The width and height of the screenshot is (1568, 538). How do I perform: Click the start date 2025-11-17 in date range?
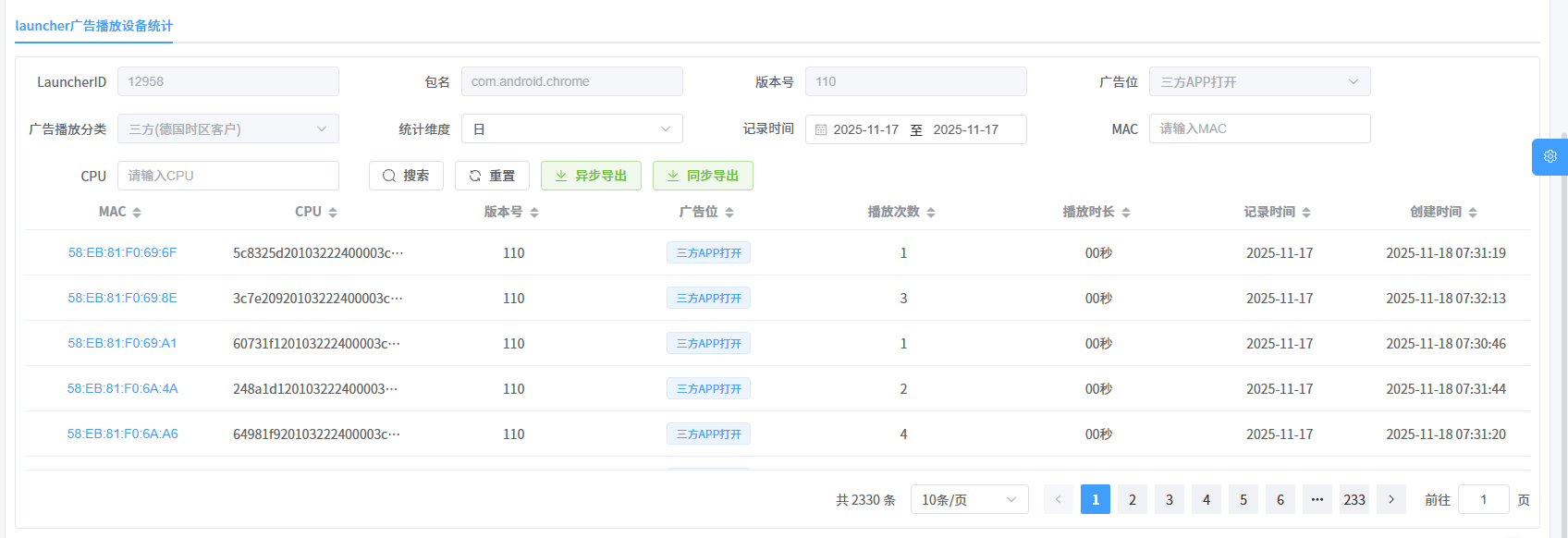[x=866, y=129]
